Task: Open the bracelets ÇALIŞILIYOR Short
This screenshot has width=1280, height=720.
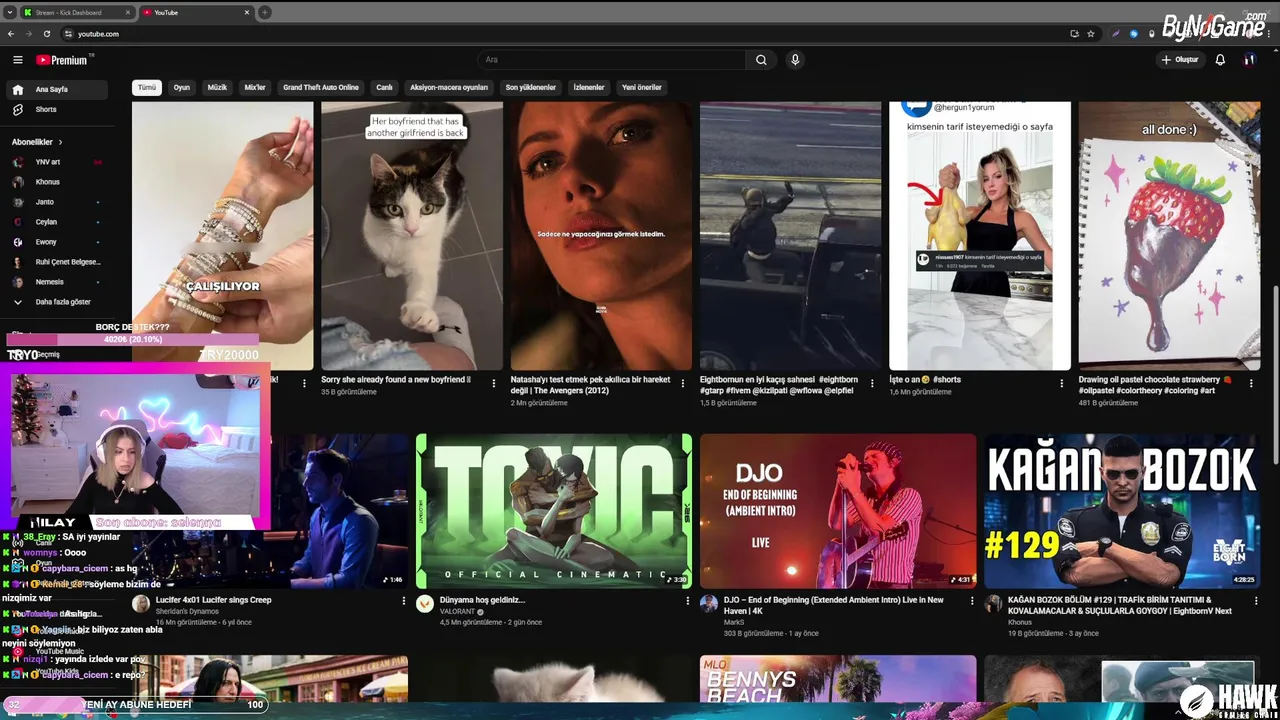Action: pyautogui.click(x=223, y=236)
